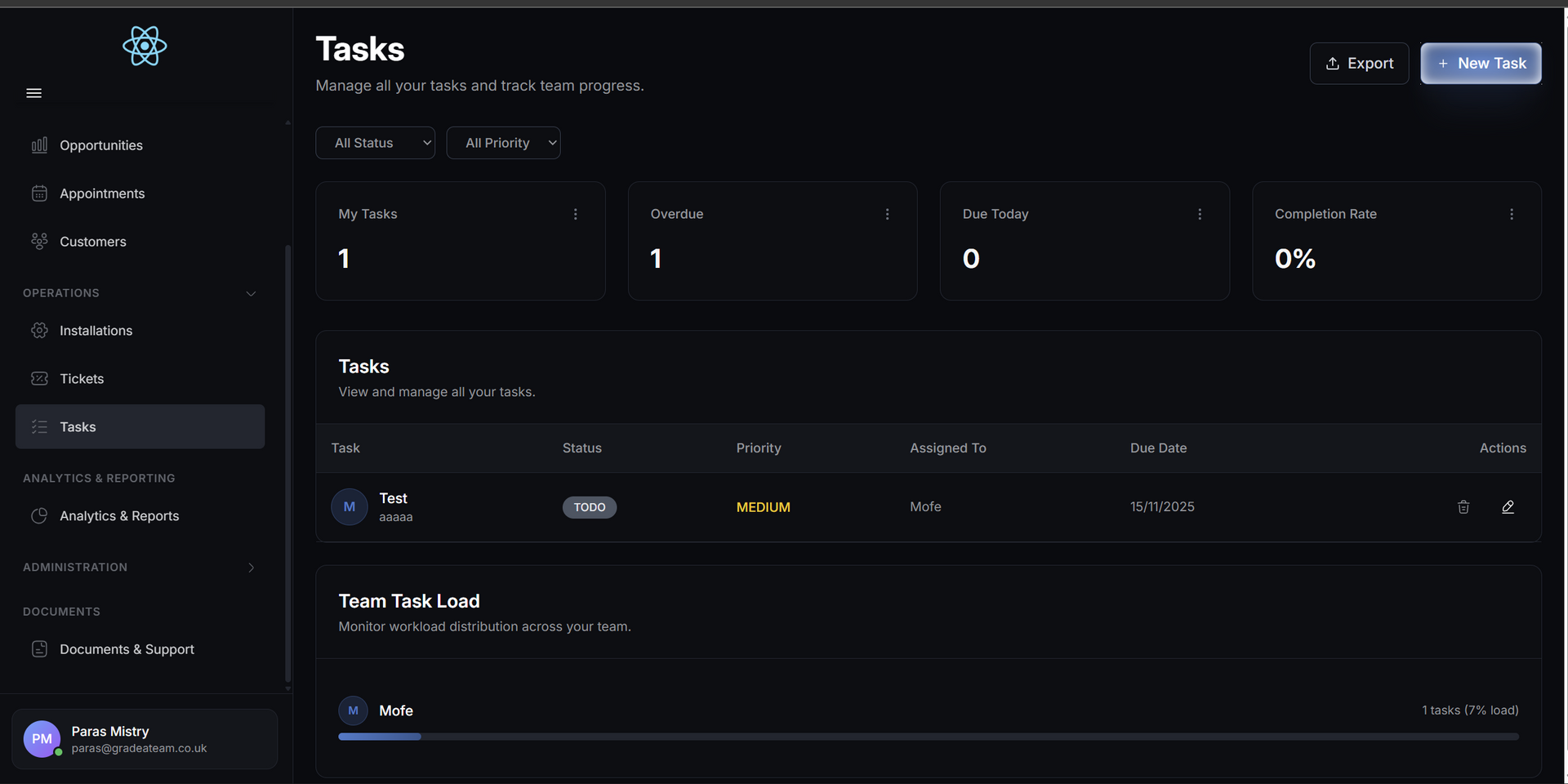
Task: Click the Export button
Action: click(x=1359, y=63)
